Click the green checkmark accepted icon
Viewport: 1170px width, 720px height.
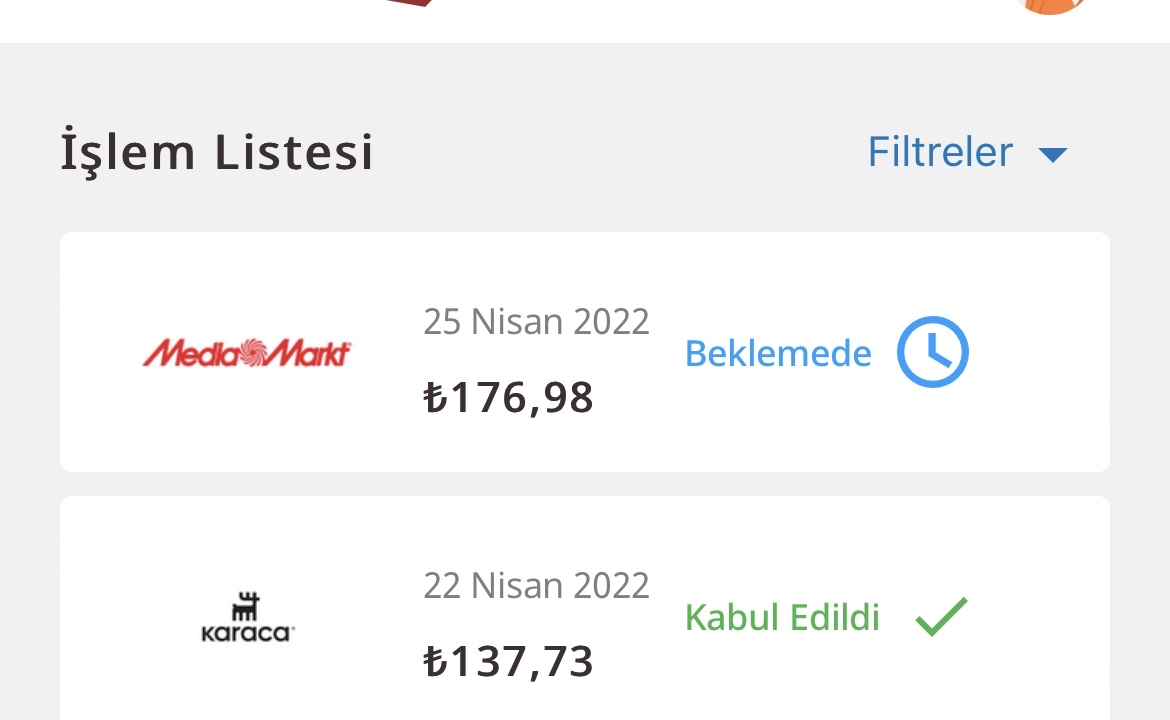[941, 617]
